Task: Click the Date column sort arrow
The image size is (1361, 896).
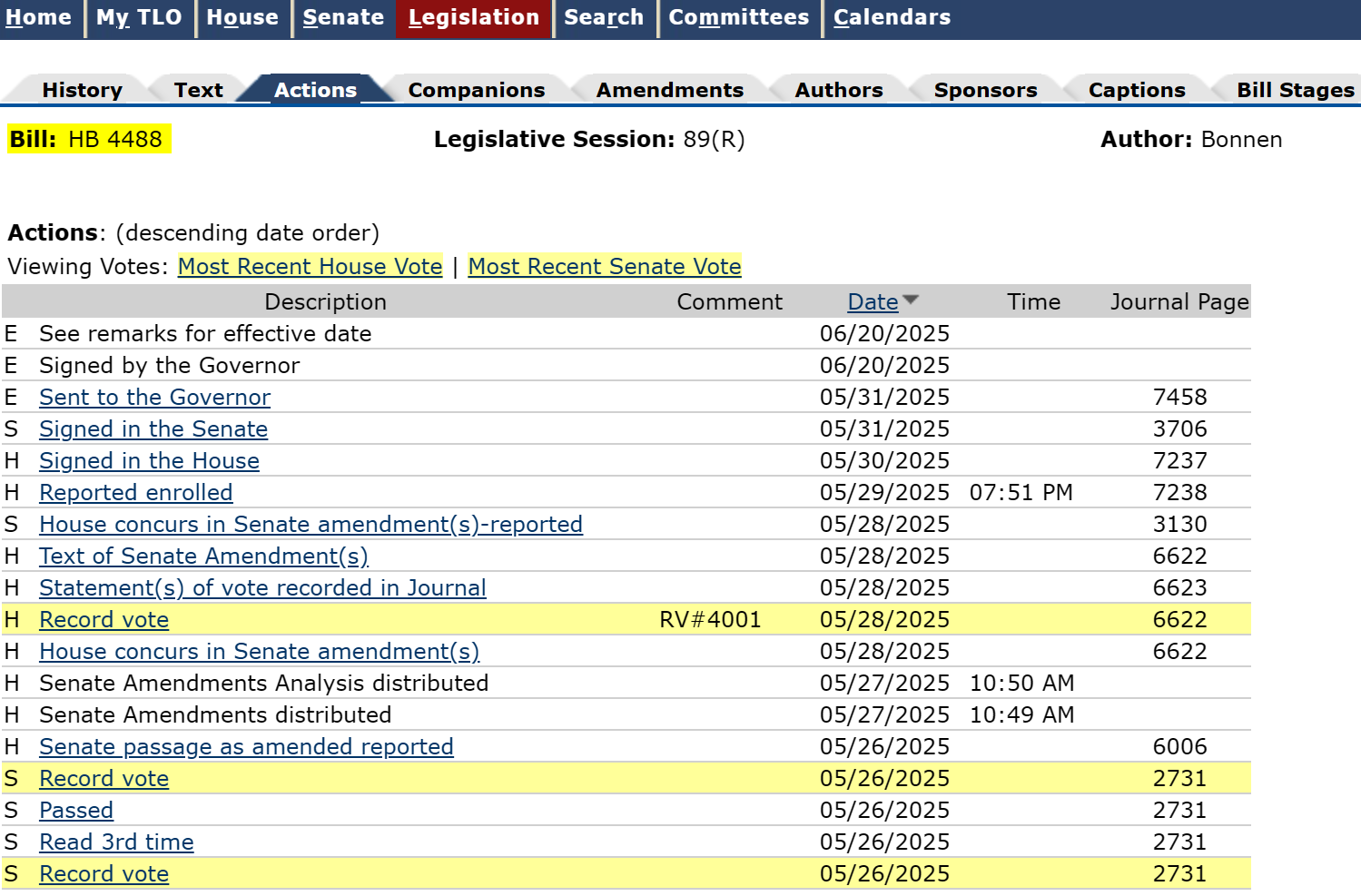Action: [x=911, y=300]
